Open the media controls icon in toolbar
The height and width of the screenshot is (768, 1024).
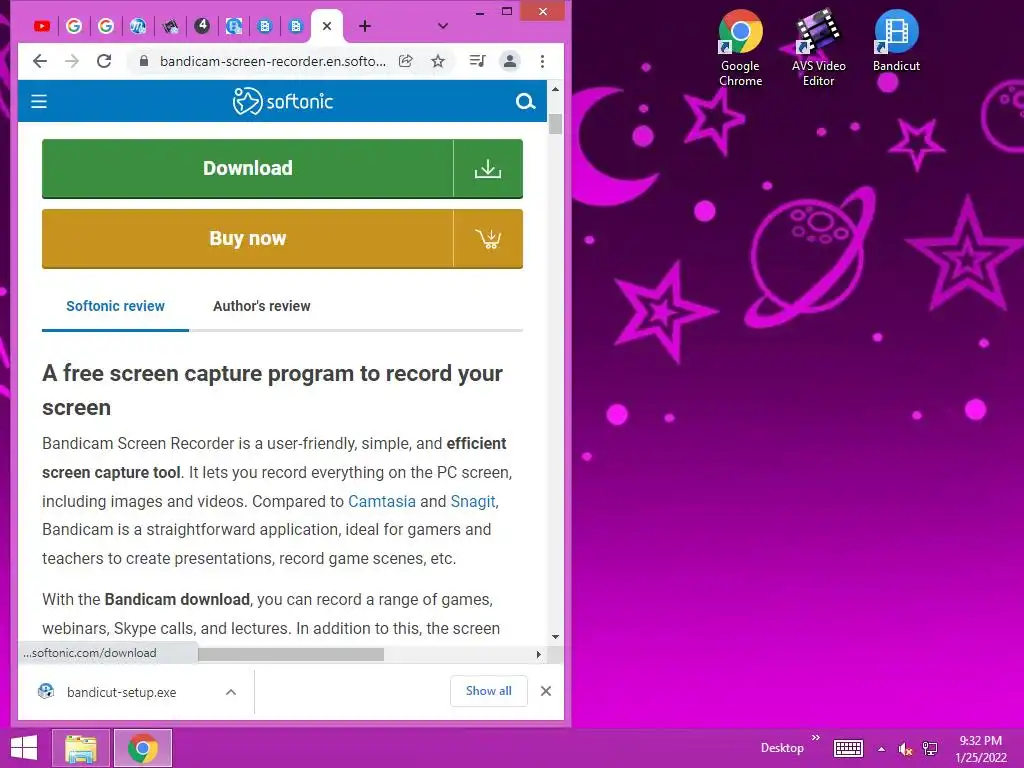(477, 61)
